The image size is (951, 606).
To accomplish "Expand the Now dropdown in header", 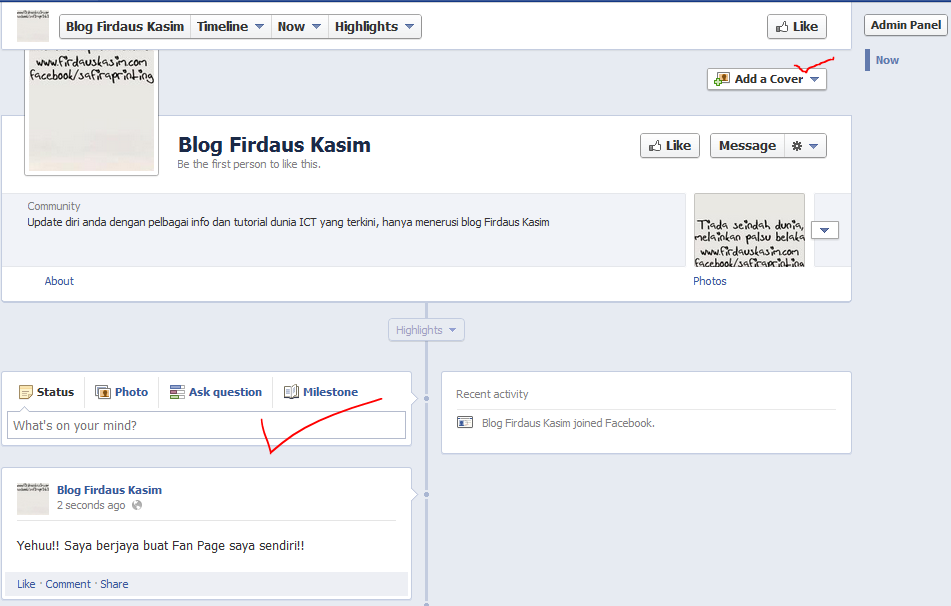I will pyautogui.click(x=299, y=27).
